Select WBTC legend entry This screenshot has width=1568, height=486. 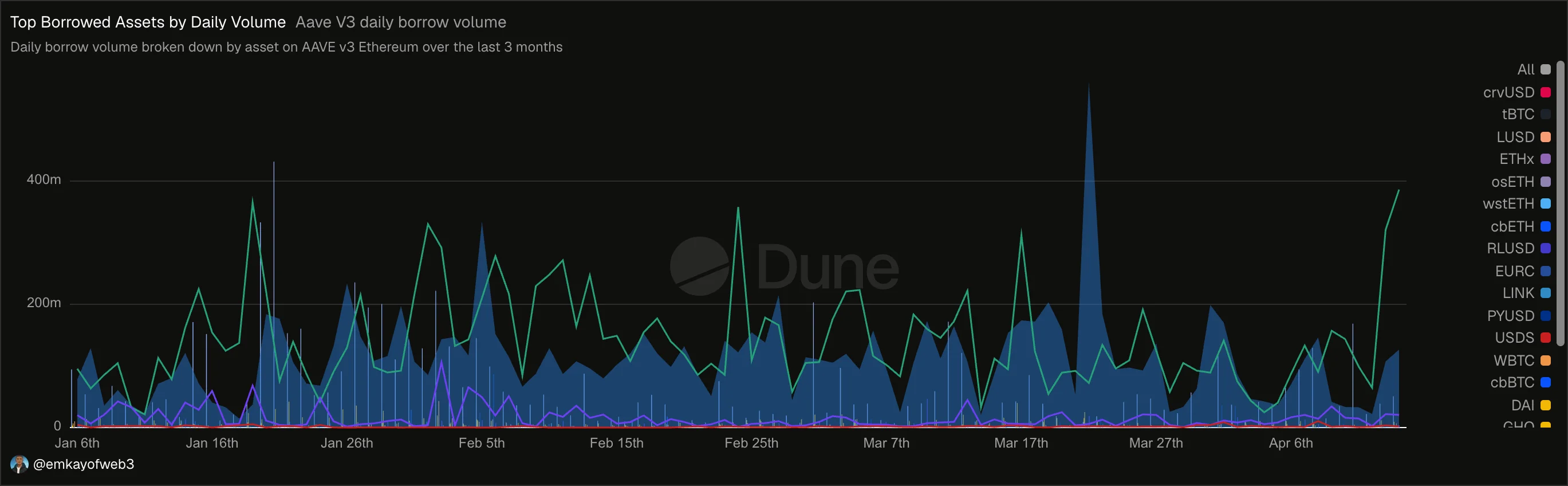click(1522, 360)
